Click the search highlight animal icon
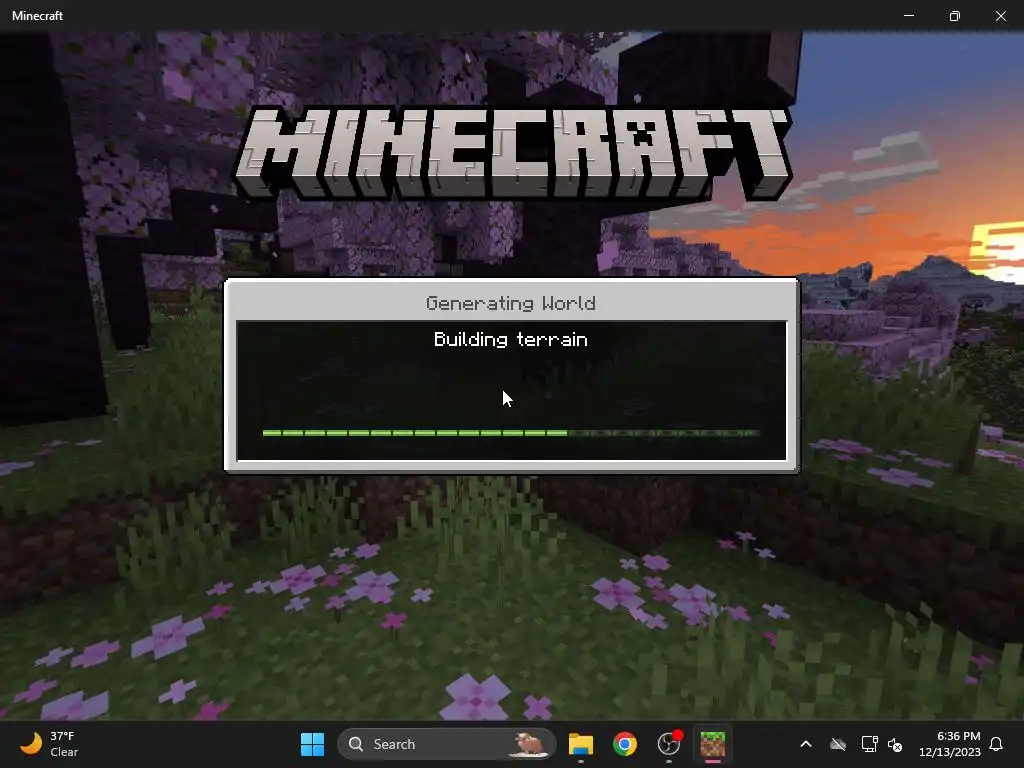This screenshot has height=768, width=1024. (529, 744)
